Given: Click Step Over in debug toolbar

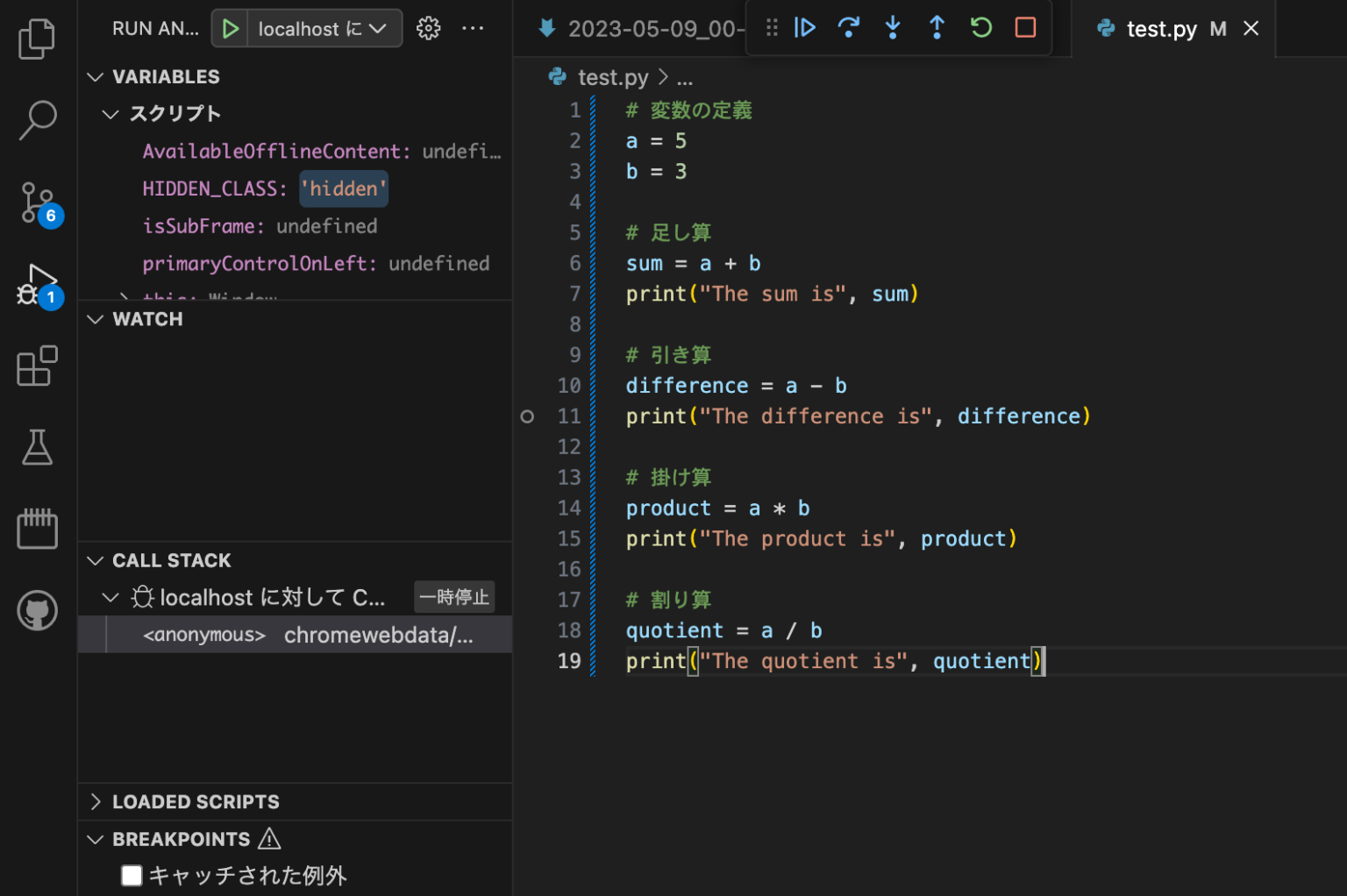Looking at the screenshot, I should tap(848, 28).
